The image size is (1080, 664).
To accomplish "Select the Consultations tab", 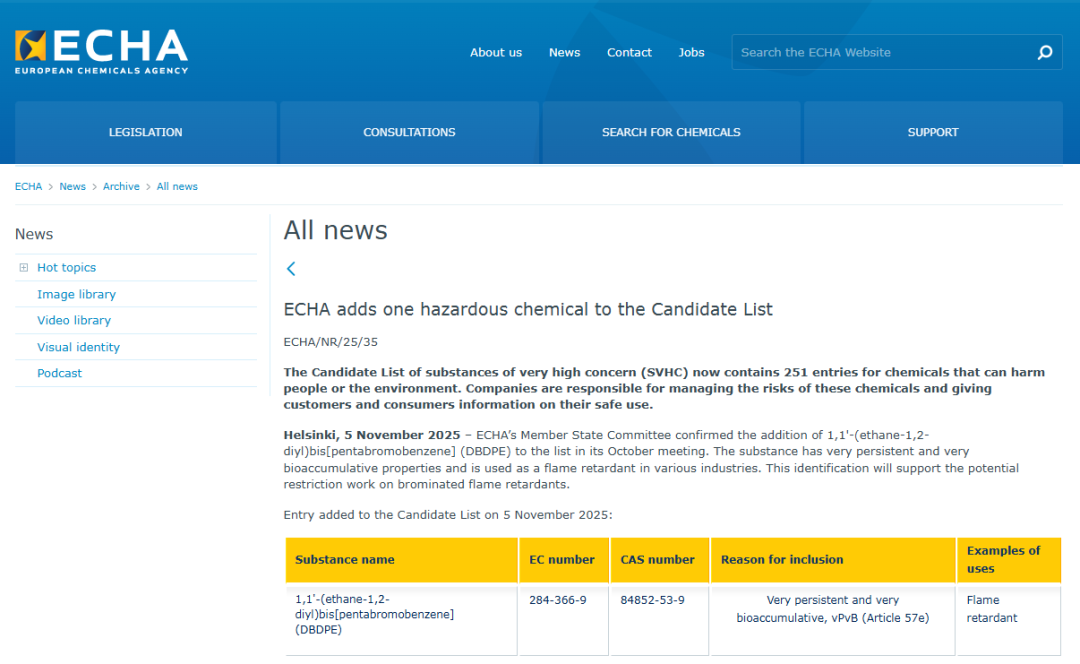I will tap(409, 132).
